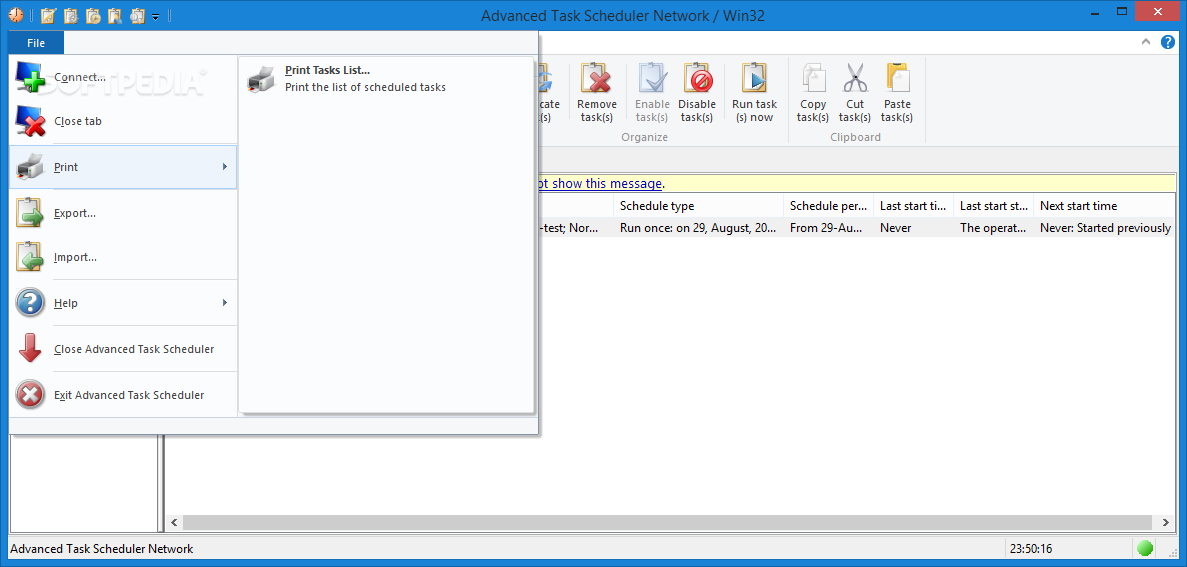Click Copy task(s) in the Clipboard group
1187x567 pixels.
click(x=813, y=92)
